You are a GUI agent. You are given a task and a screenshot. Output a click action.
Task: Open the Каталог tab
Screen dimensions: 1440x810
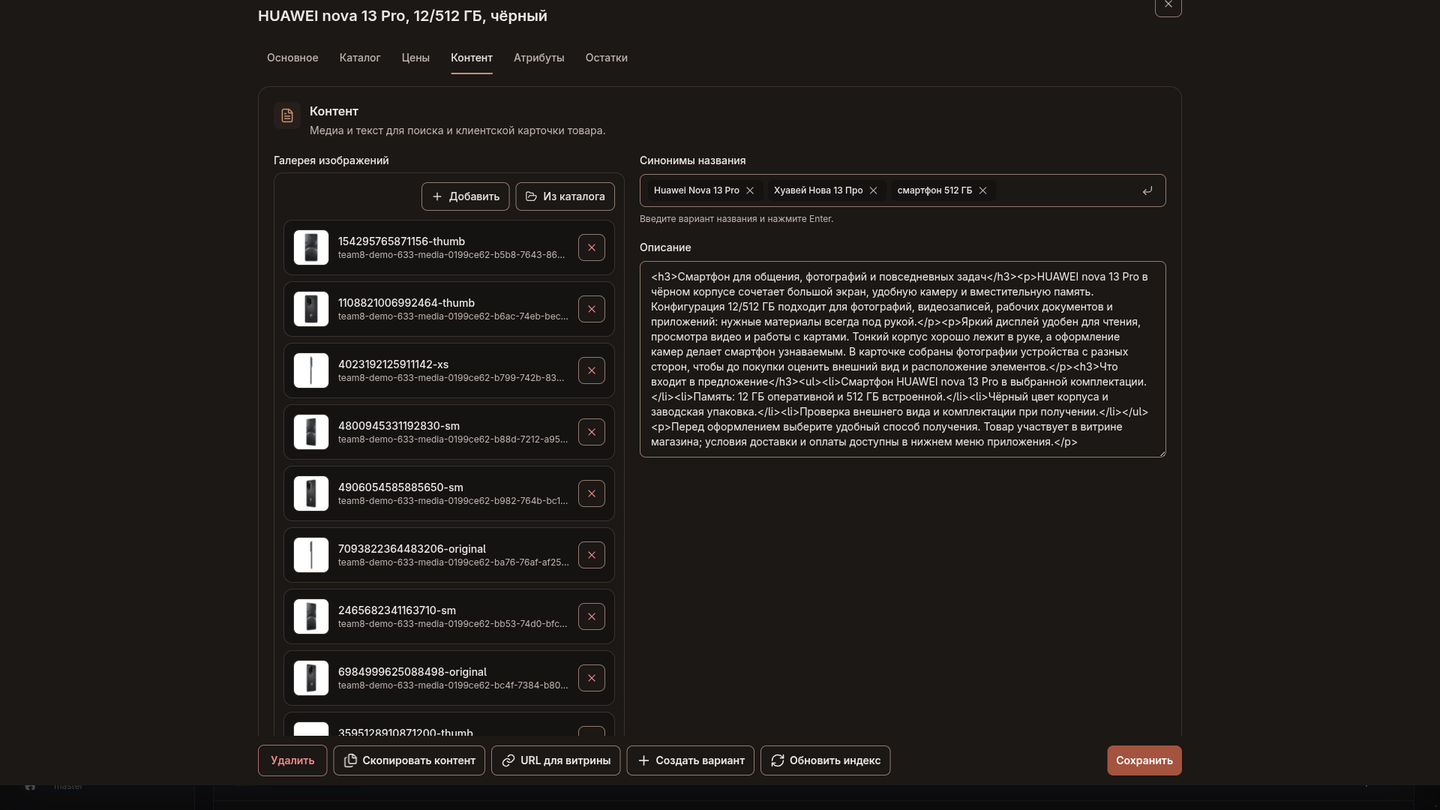click(x=360, y=58)
